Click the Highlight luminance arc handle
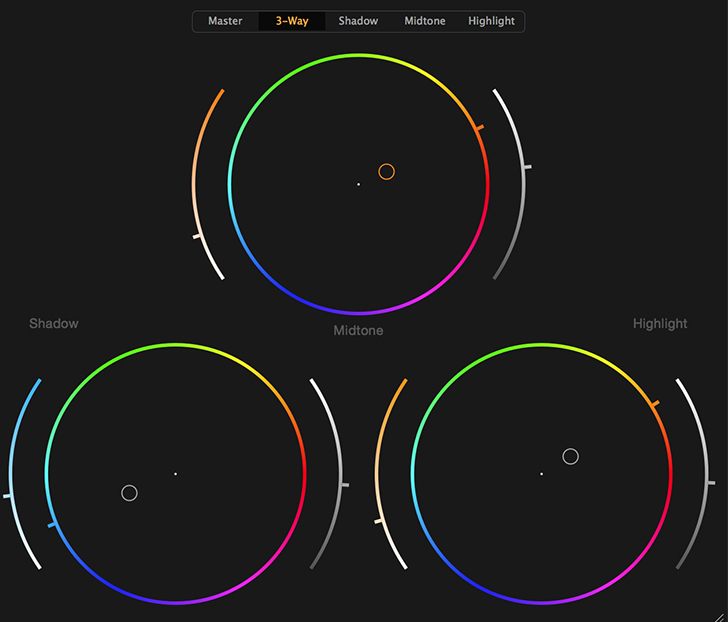This screenshot has width=728, height=622. pyautogui.click(x=711, y=483)
